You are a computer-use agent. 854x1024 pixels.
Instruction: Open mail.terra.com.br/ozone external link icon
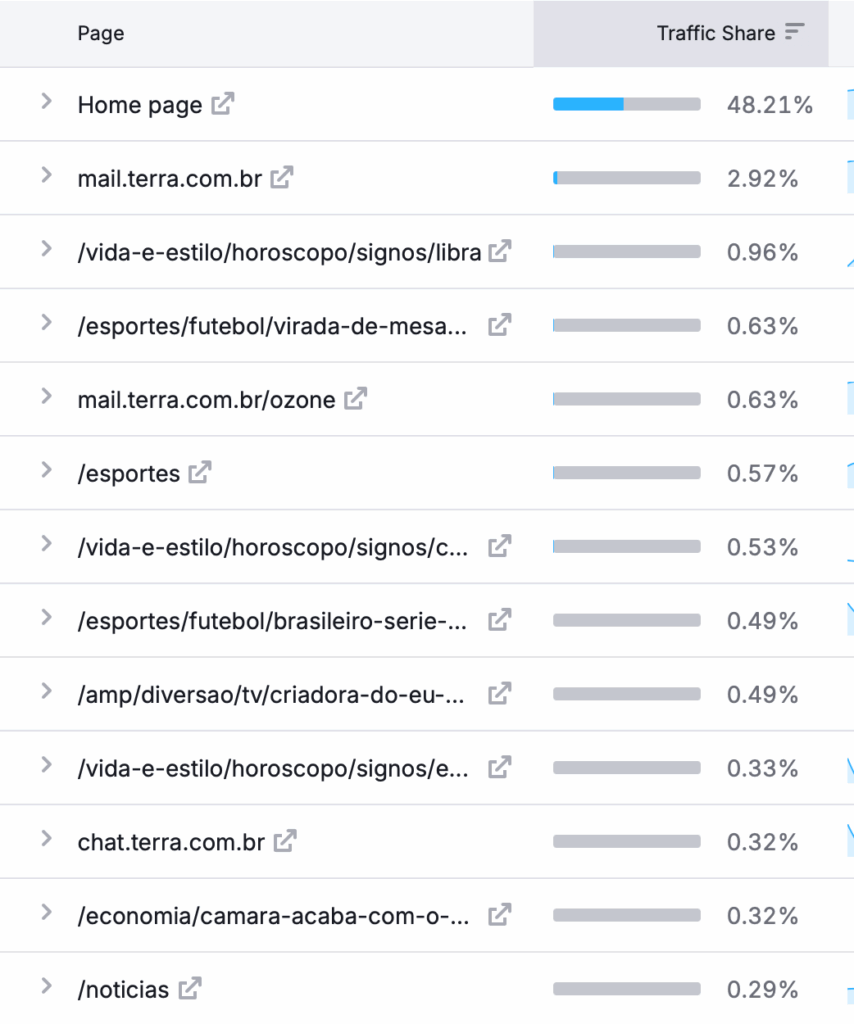pyautogui.click(x=355, y=399)
